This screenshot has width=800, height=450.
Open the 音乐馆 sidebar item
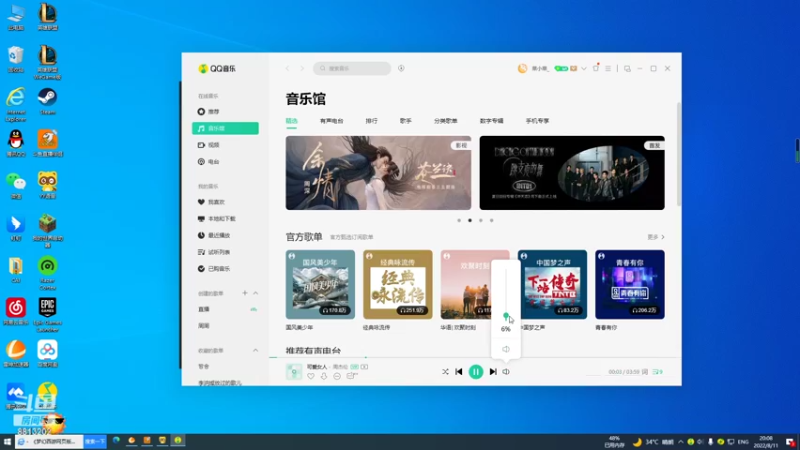pos(225,129)
